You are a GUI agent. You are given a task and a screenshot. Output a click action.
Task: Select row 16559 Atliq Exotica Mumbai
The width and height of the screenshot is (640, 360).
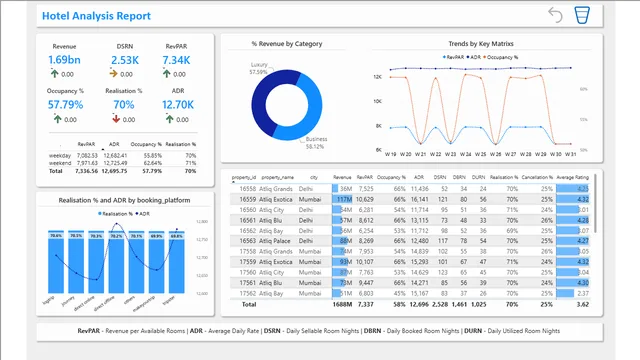(x=411, y=199)
